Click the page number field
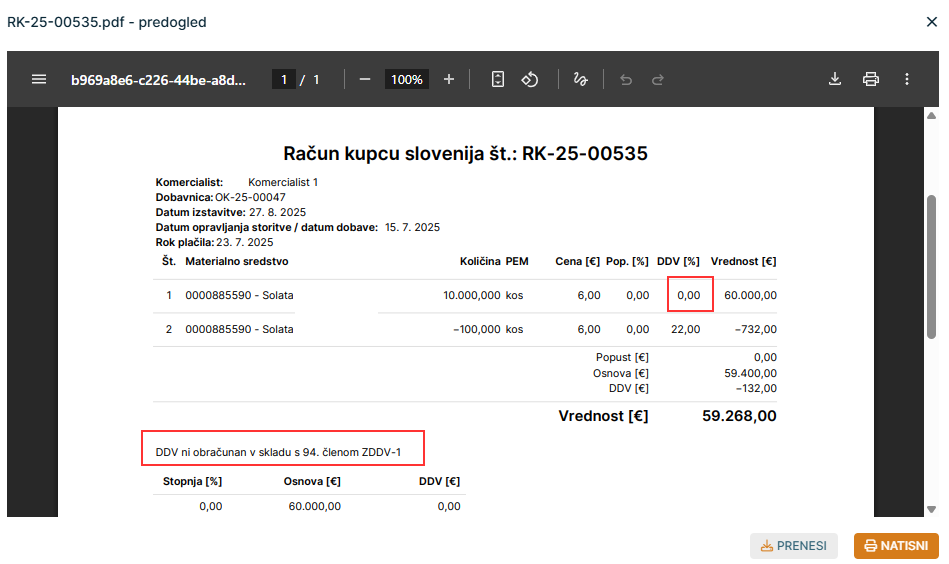The image size is (949, 564). (284, 79)
